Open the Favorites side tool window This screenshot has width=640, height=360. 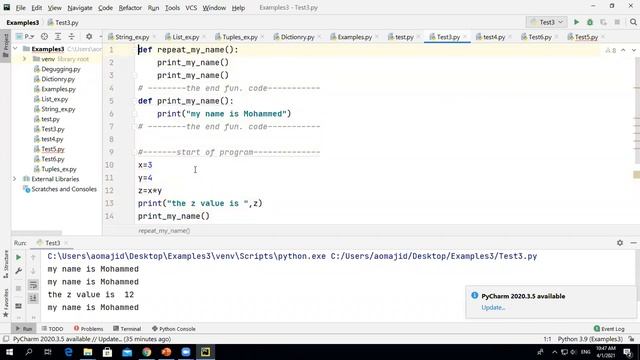tap(6, 303)
